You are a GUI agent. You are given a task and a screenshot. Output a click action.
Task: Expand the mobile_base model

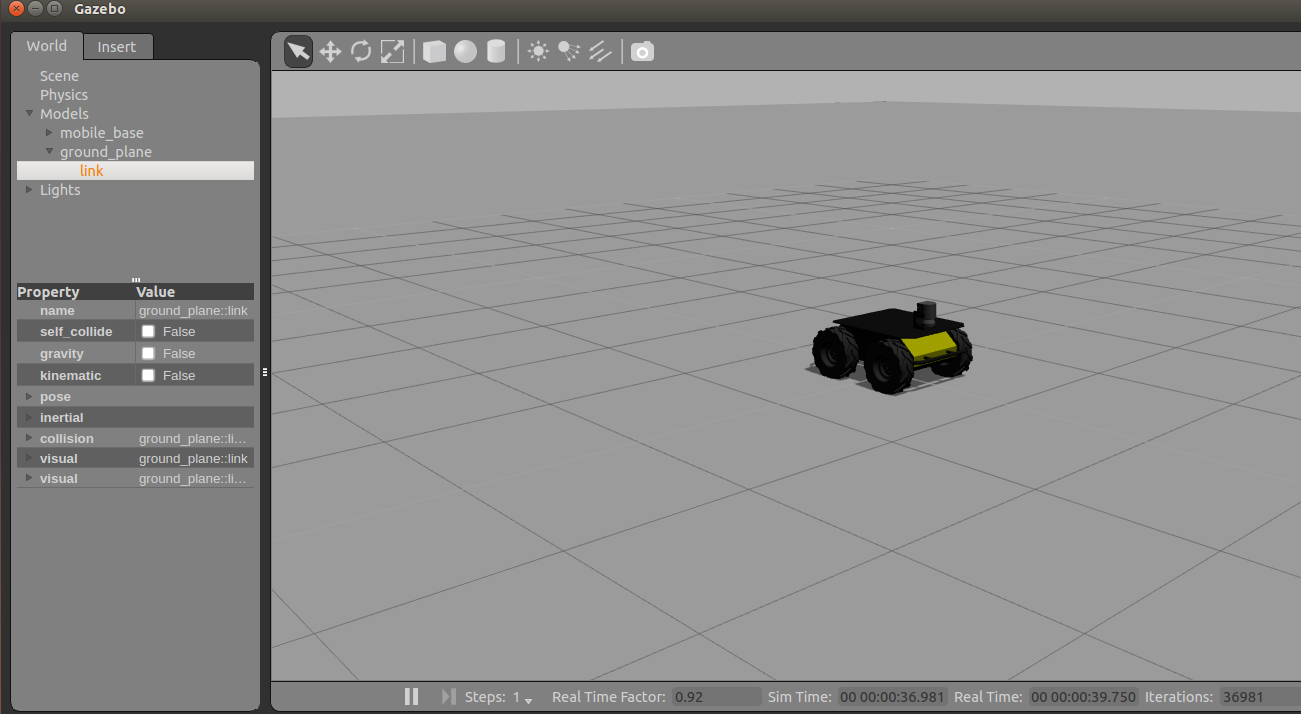tap(50, 133)
